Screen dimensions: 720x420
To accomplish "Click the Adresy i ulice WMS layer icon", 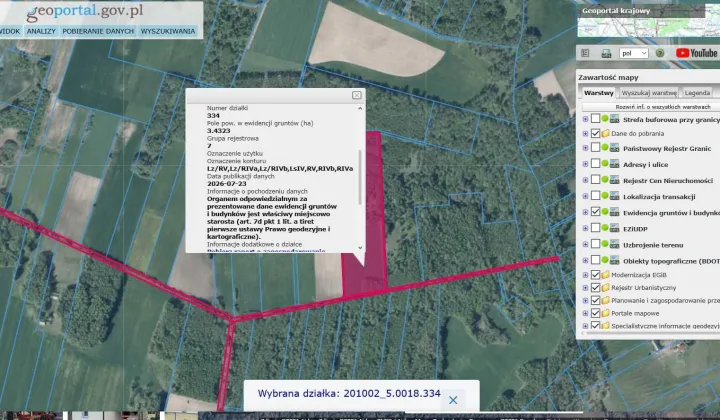I will (x=614, y=164).
